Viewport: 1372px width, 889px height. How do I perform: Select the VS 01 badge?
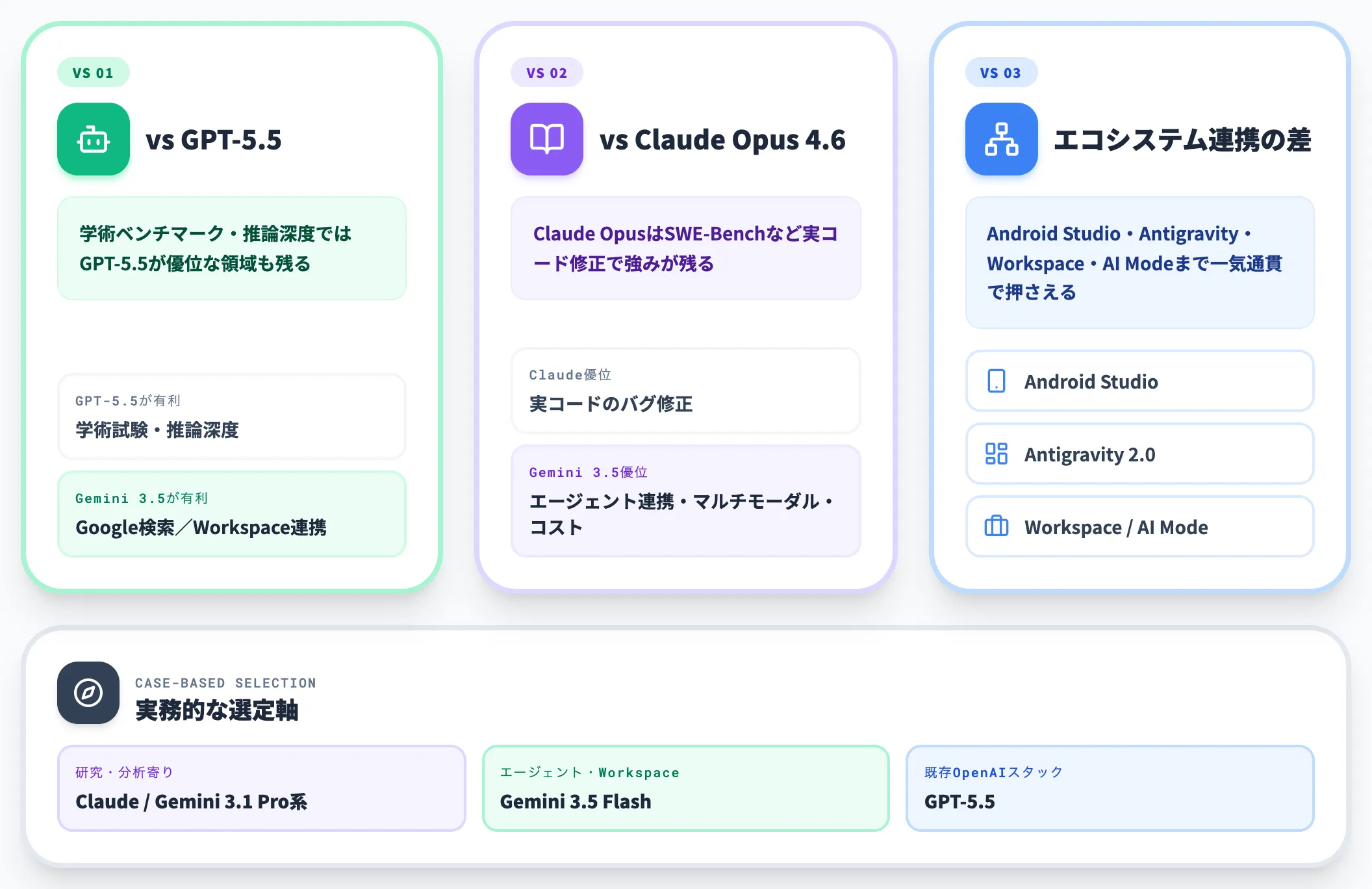point(94,73)
